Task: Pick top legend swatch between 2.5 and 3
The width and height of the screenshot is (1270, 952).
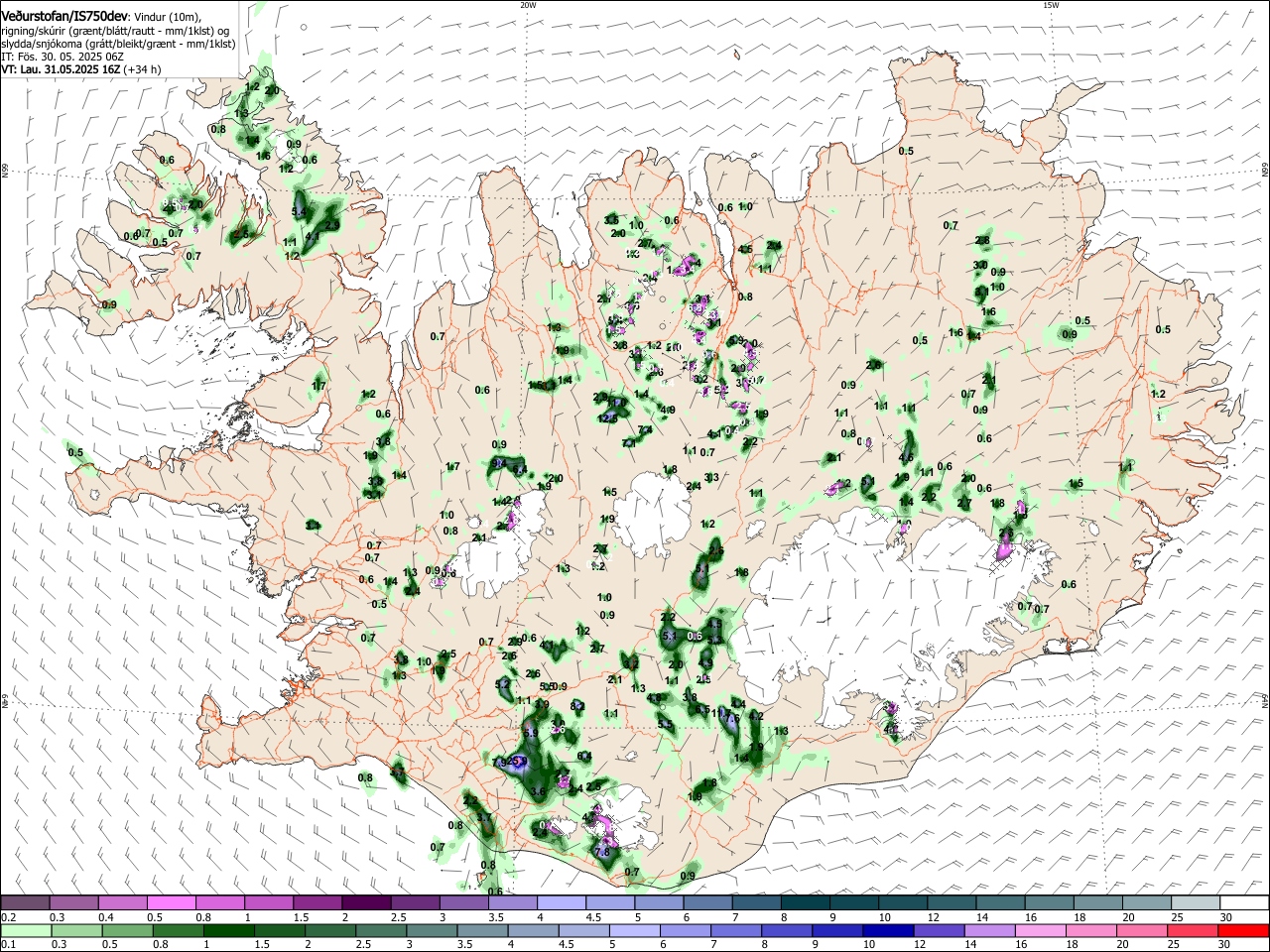Action: [x=415, y=903]
